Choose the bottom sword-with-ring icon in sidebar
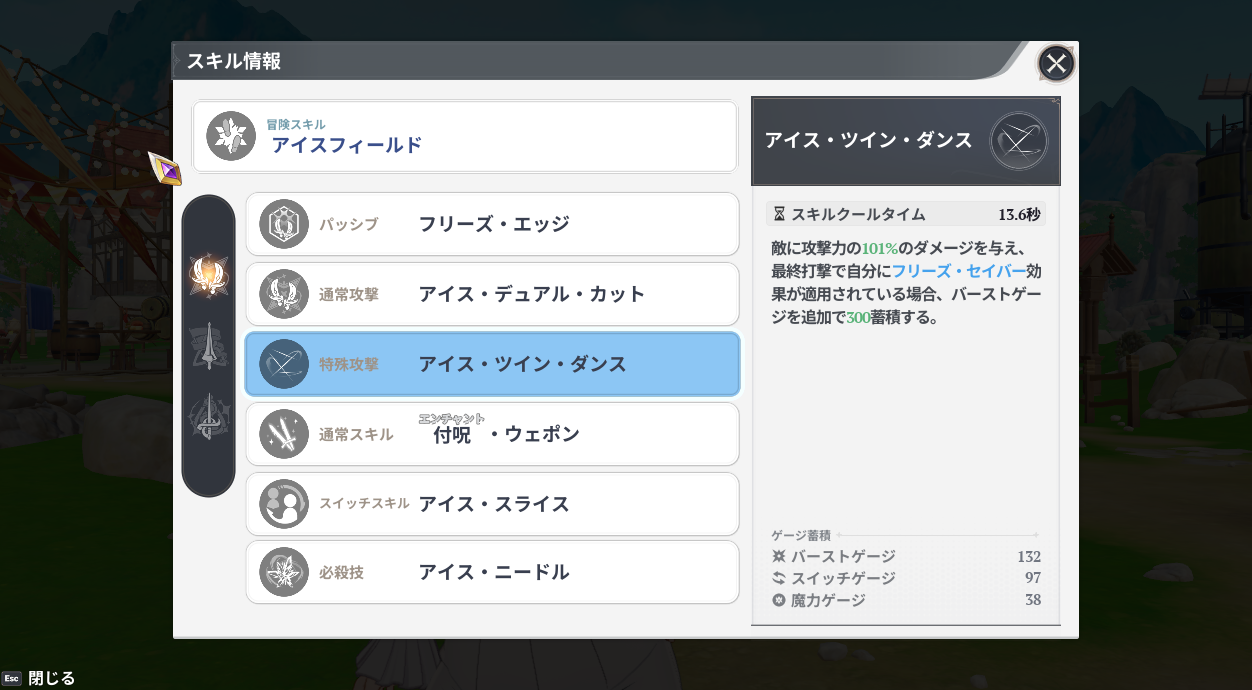 (x=209, y=417)
